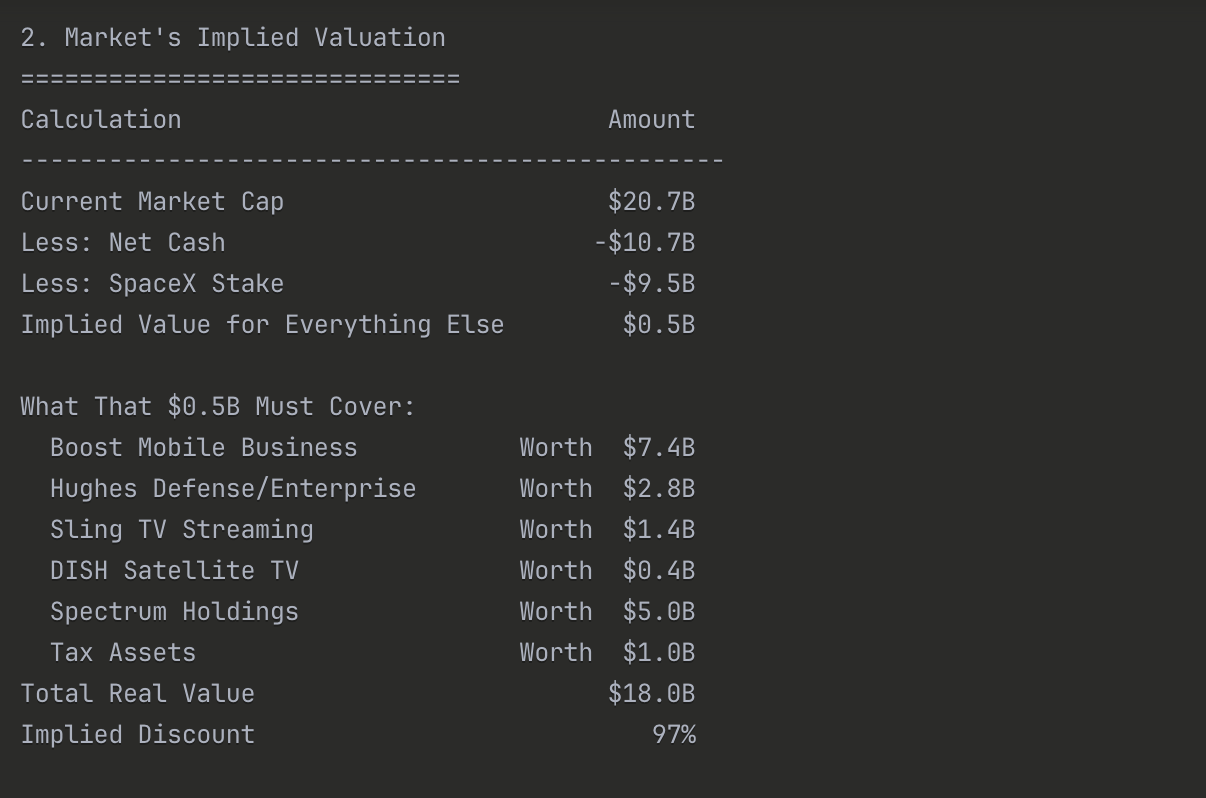Click the $0.5B implied value amount
The image size is (1206, 798).
point(659,325)
